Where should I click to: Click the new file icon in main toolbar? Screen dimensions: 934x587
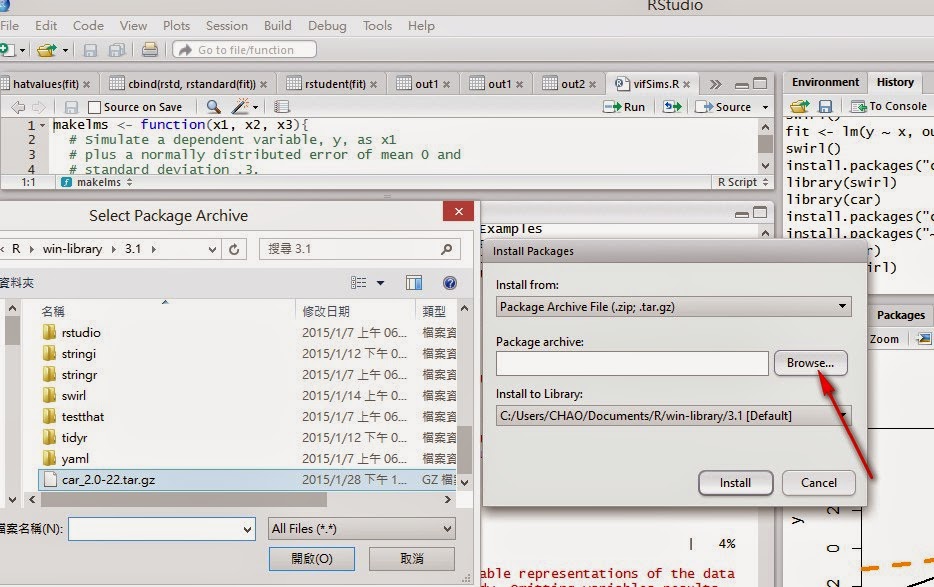pyautogui.click(x=7, y=49)
